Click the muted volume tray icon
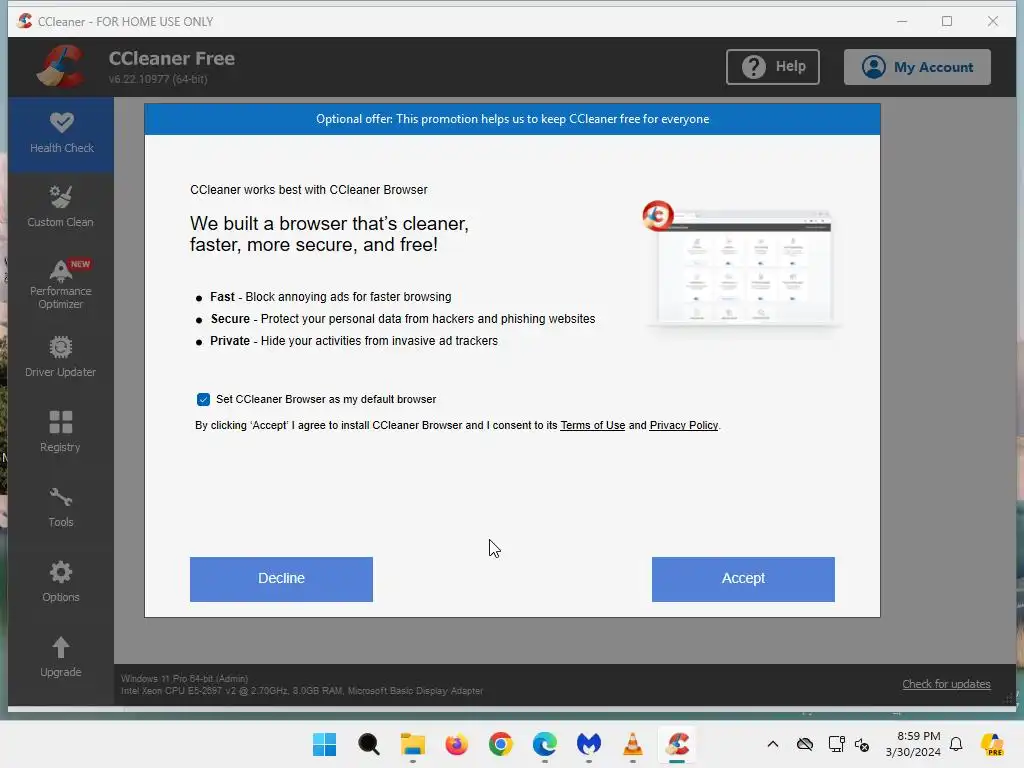 862,744
